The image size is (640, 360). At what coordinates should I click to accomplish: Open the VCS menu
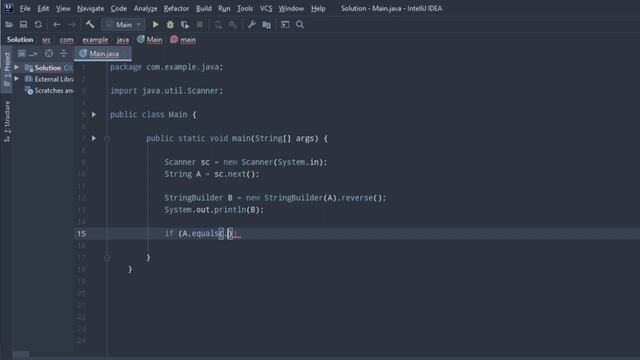click(x=266, y=8)
